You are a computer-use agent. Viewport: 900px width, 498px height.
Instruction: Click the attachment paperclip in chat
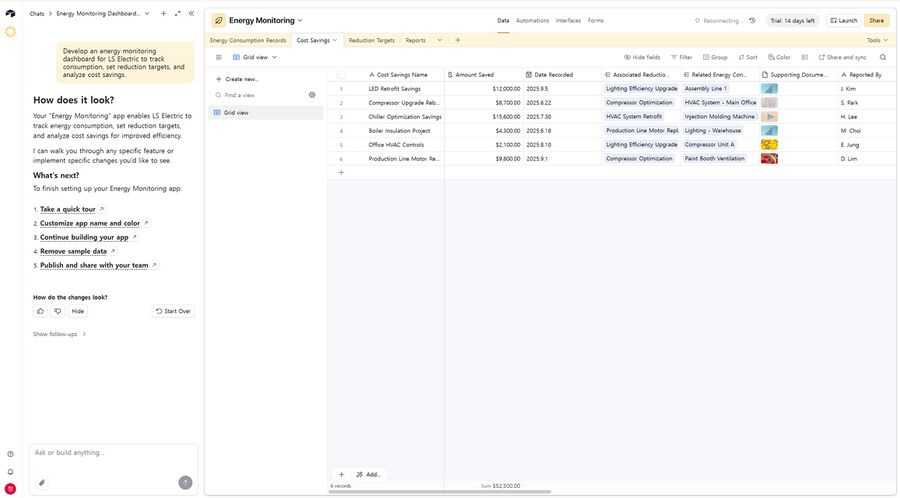42,482
